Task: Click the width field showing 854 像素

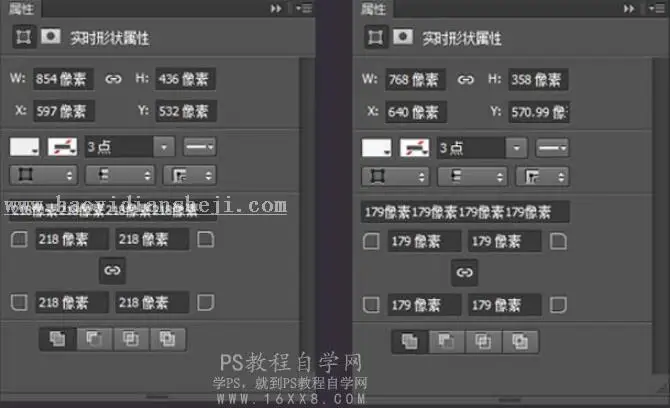Action: tap(63, 79)
